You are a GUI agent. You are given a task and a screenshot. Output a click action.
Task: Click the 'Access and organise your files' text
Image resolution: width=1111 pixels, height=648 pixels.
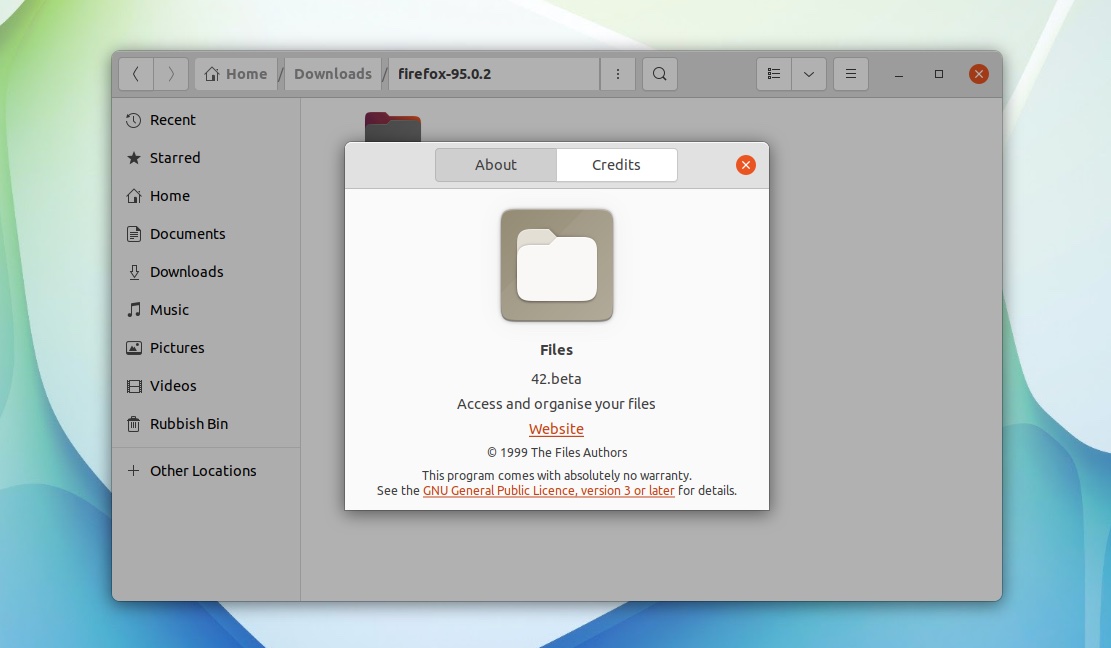556,404
